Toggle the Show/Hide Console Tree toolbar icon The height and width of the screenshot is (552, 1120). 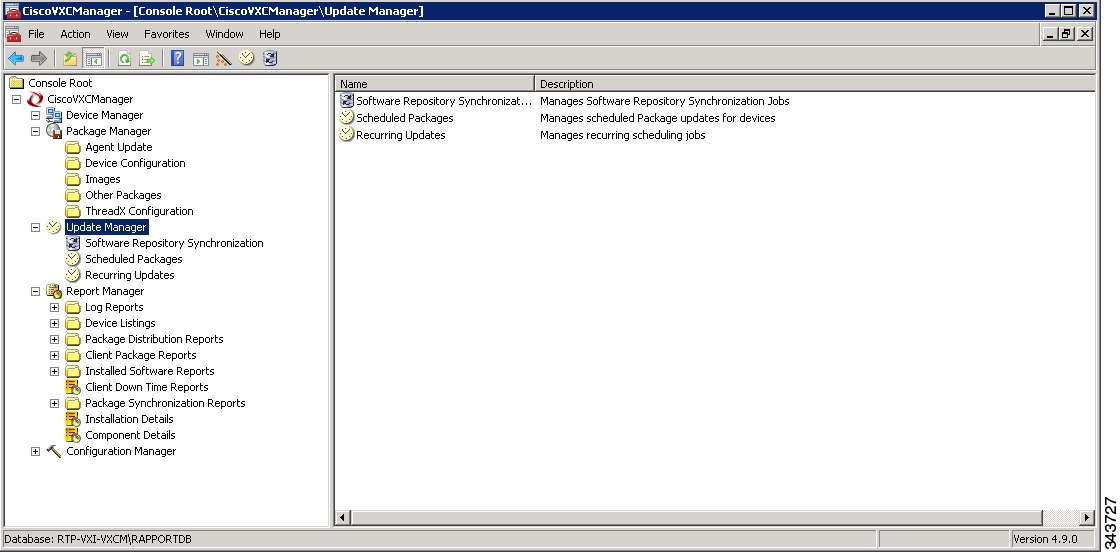[93, 59]
